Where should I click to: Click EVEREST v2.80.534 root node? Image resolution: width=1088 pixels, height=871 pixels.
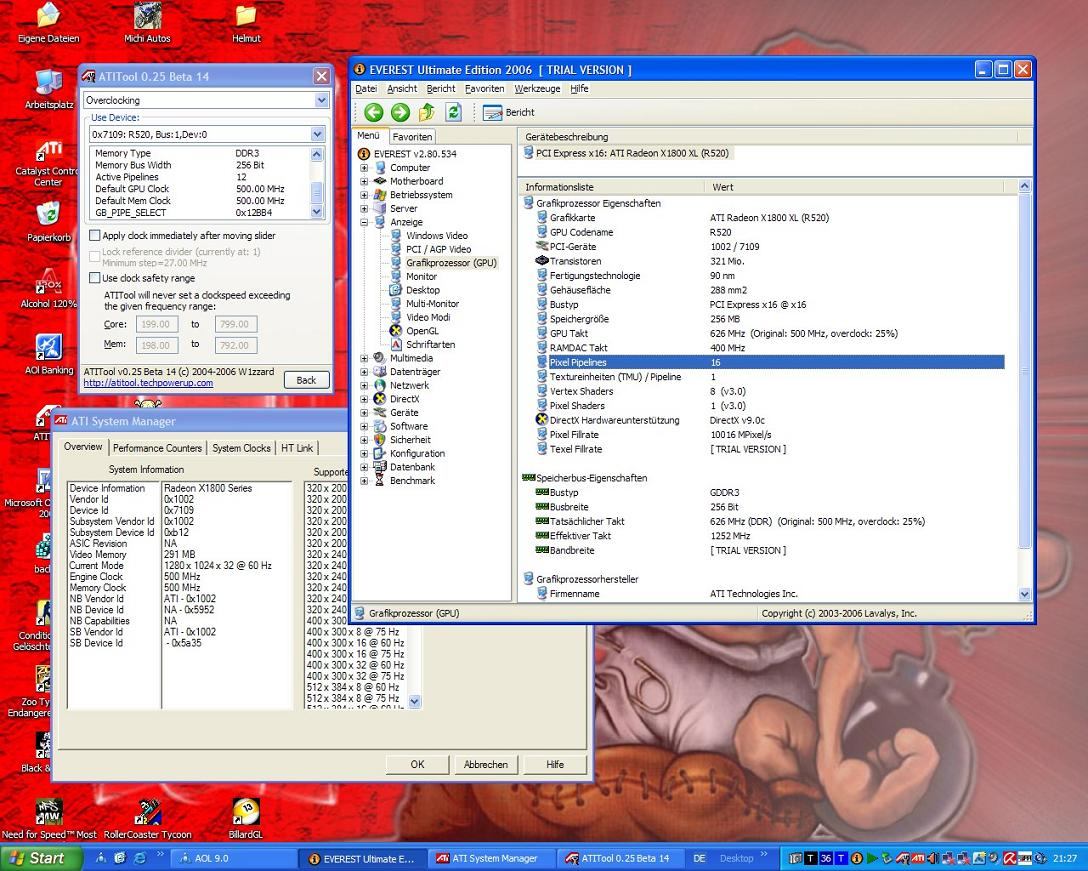(415, 154)
